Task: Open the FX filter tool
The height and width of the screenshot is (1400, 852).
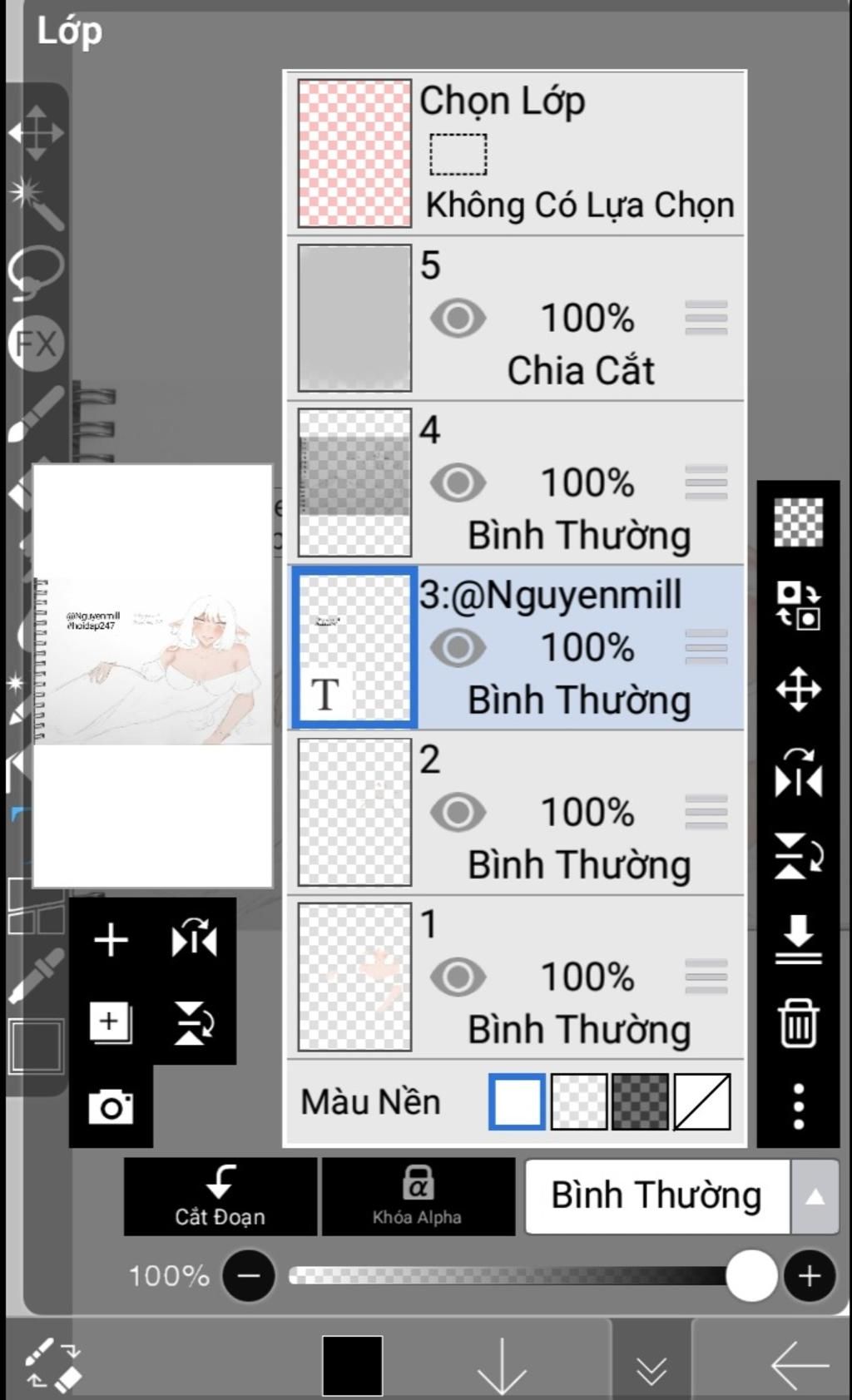Action: coord(36,343)
